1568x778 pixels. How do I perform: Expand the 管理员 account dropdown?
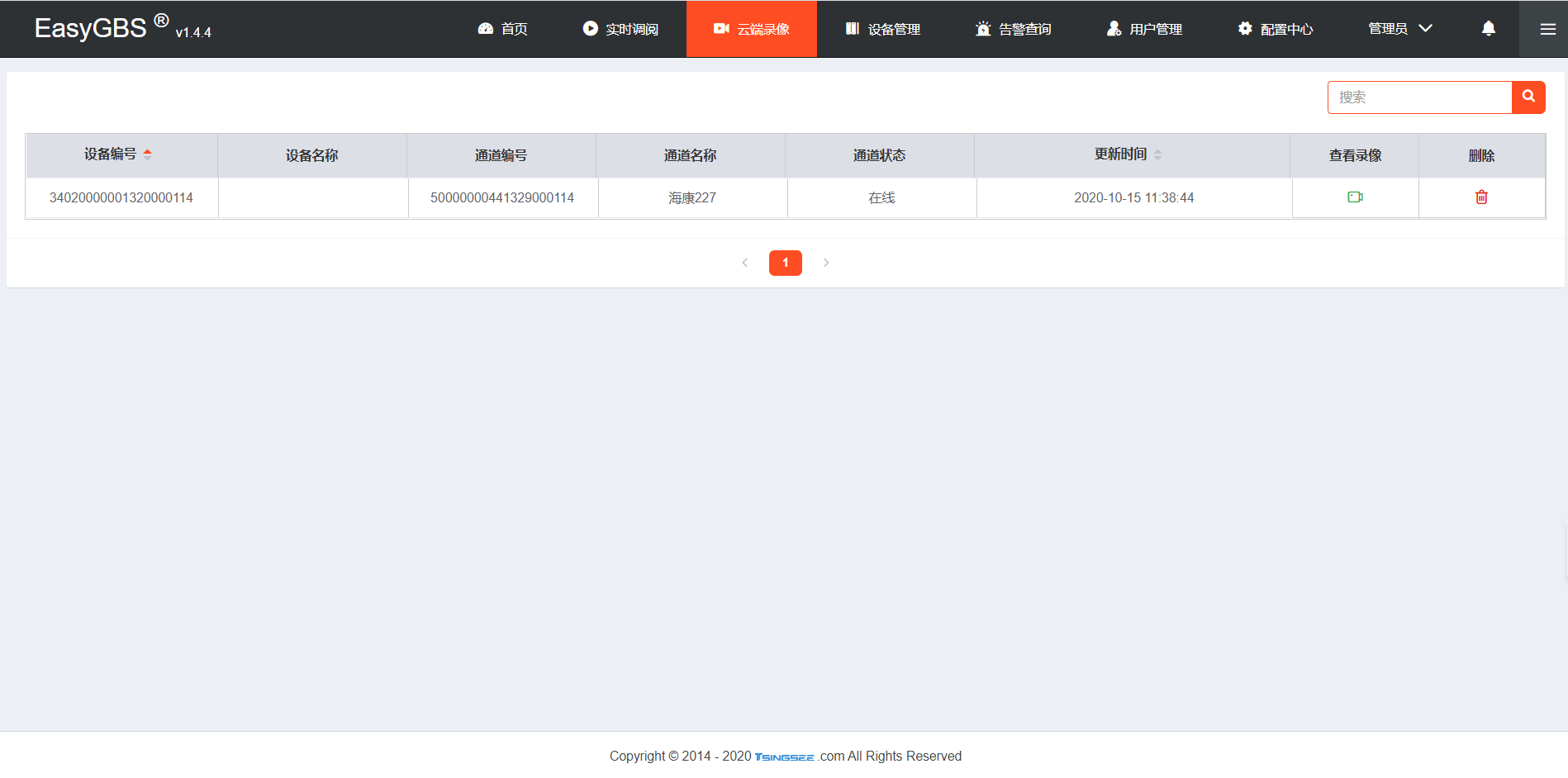(1400, 29)
